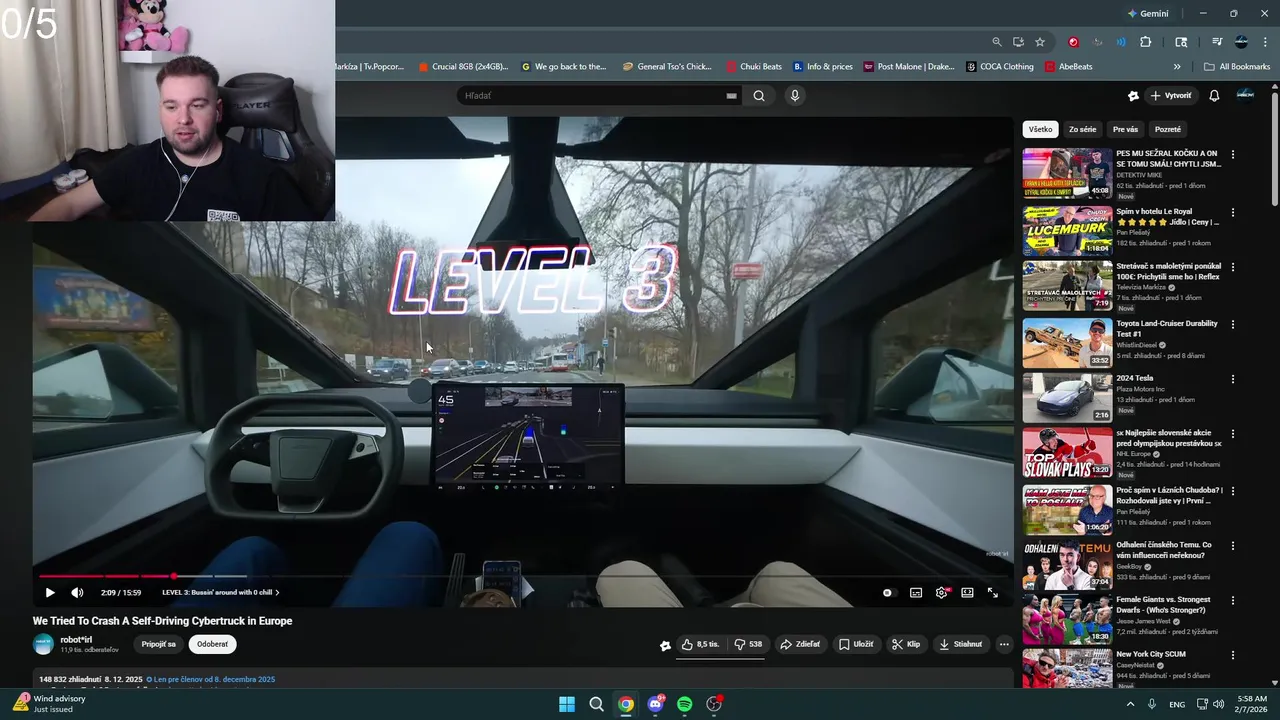This screenshot has height=720, width=1280.
Task: Select the Pozreté filter chip
Action: 1167,129
